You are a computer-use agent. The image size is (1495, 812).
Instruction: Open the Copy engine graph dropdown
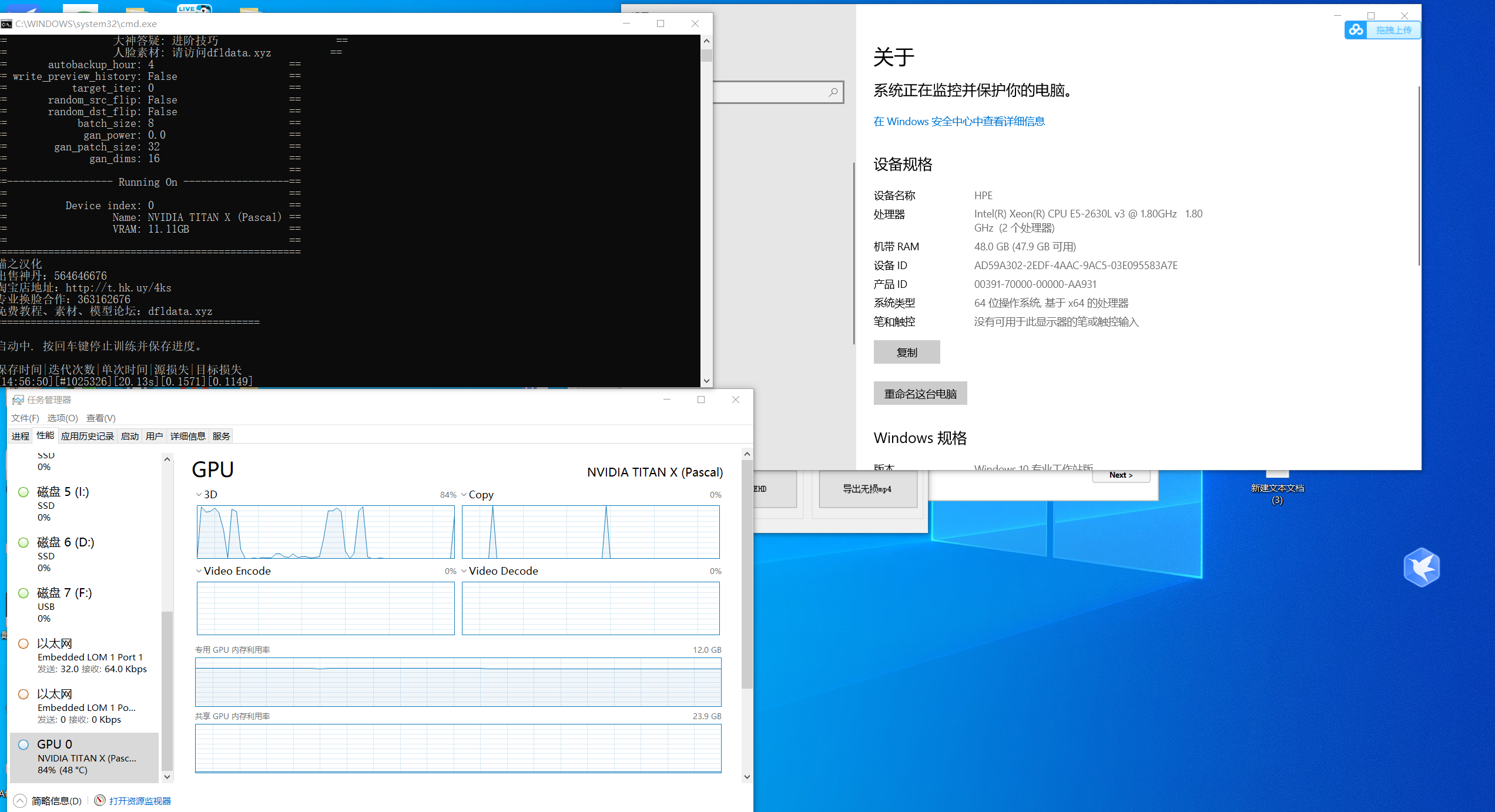(x=477, y=495)
